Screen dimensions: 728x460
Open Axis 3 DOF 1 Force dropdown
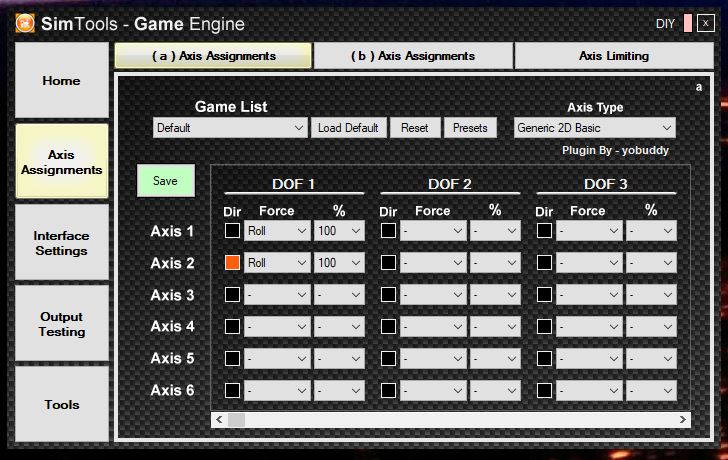pos(277,294)
